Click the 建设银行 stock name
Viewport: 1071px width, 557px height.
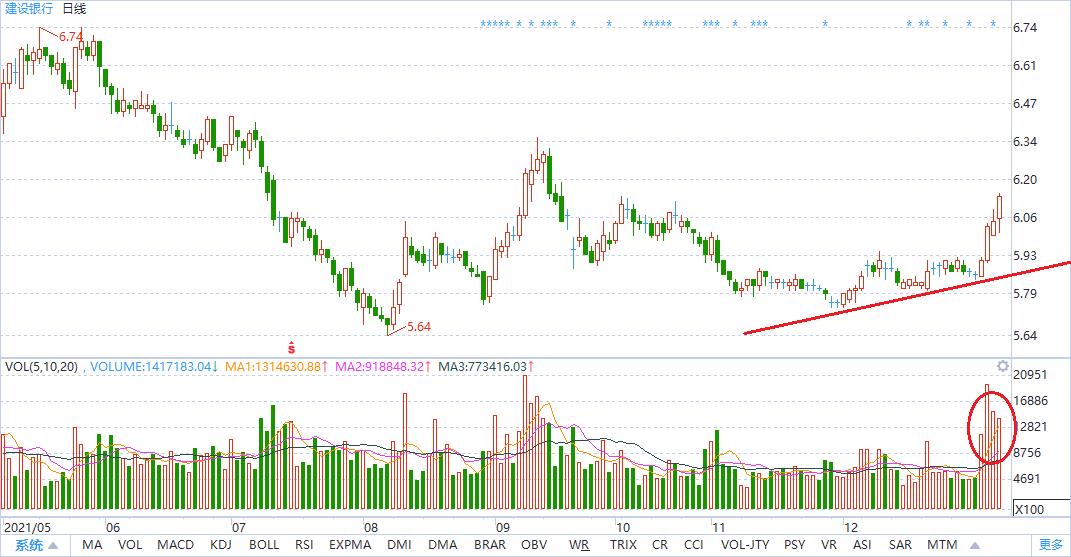pos(29,9)
